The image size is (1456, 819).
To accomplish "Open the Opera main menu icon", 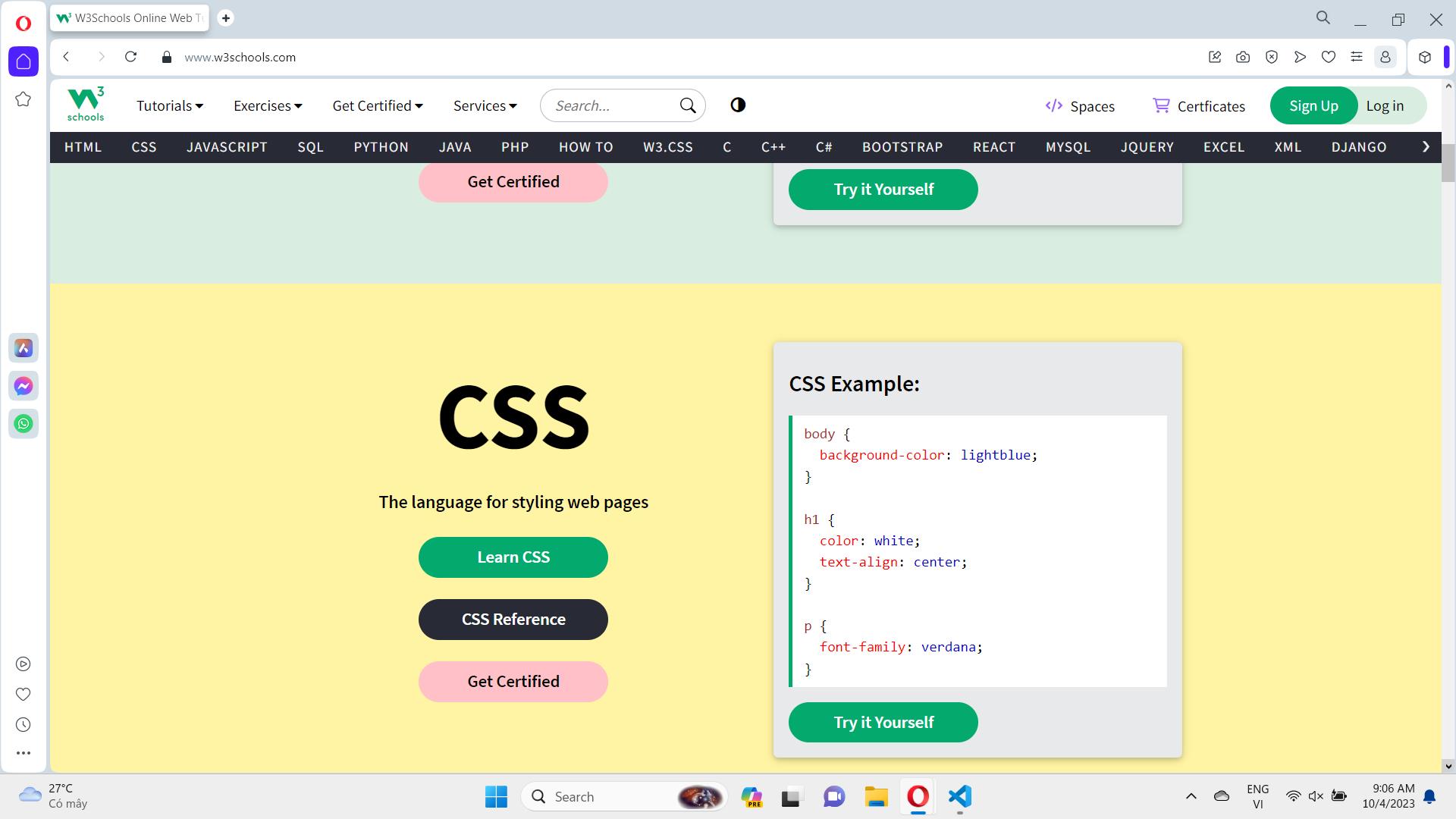I will tap(24, 24).
